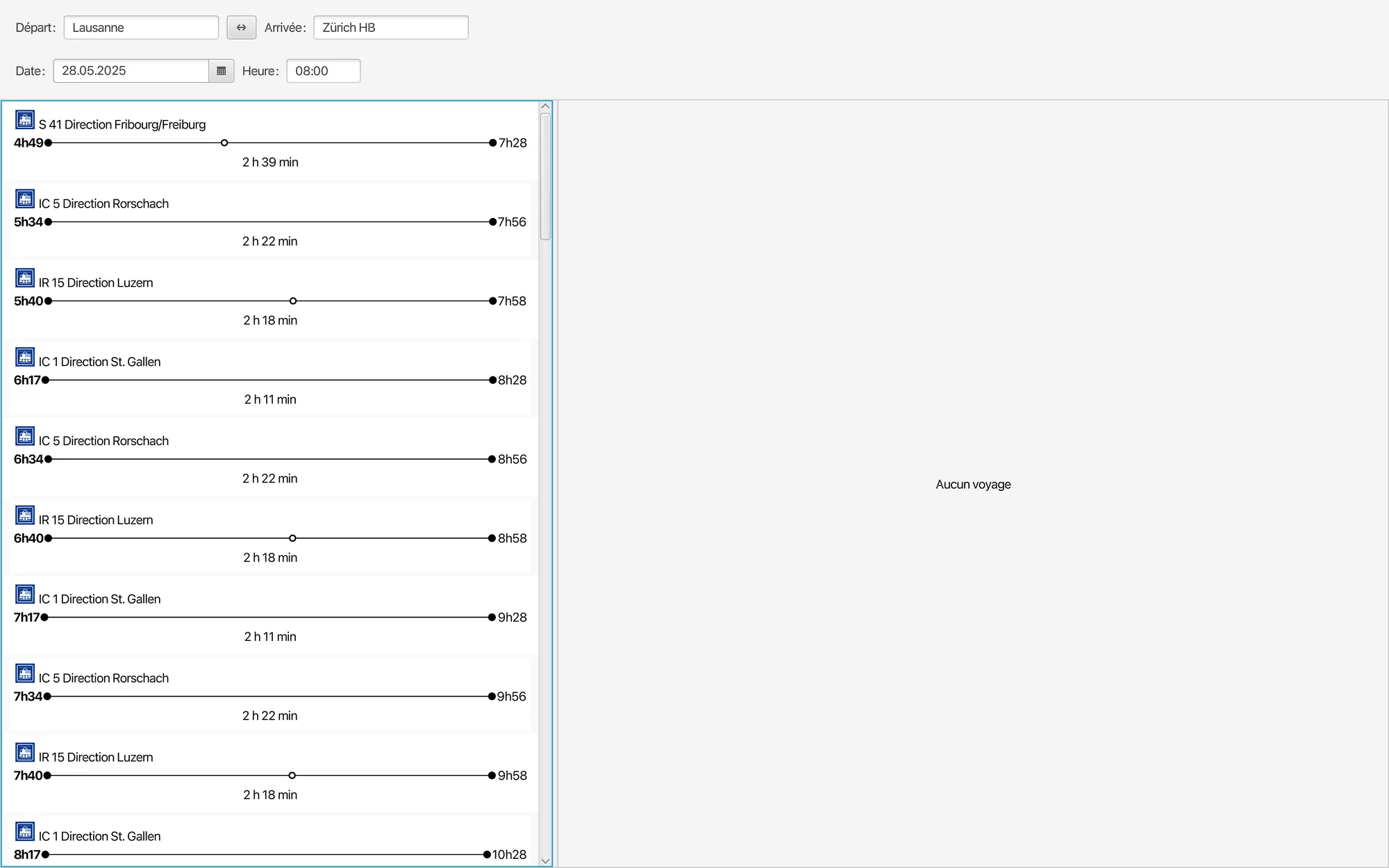Click the journey list scrollbar thumb
The width and height of the screenshot is (1389, 868).
pos(545,176)
